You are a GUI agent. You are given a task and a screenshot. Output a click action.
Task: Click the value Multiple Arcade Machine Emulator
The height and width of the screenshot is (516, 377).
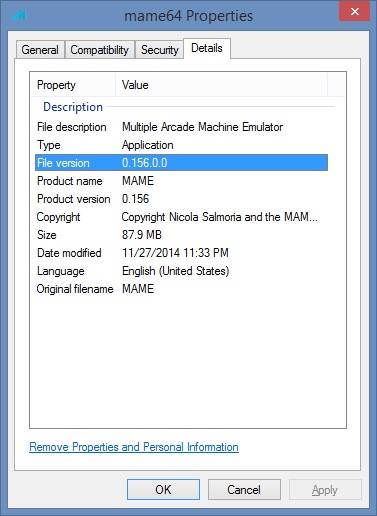(202, 127)
